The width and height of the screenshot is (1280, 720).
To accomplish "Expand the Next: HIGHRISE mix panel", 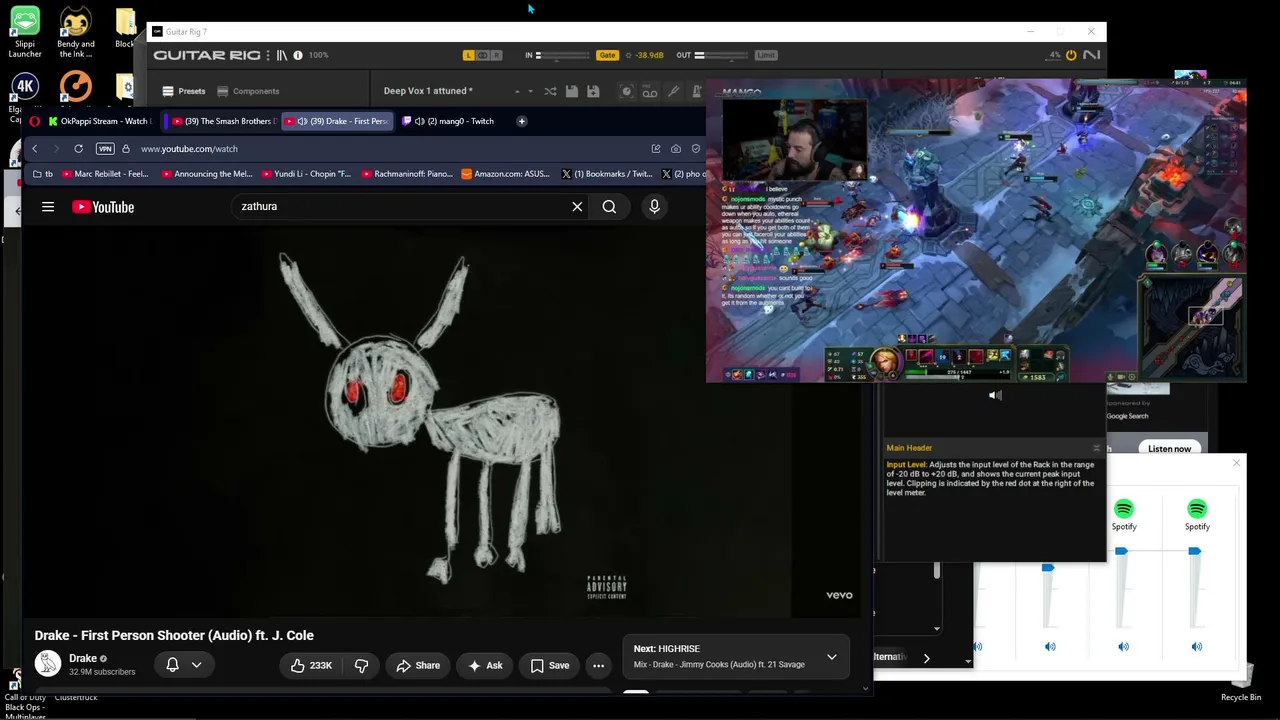I will pos(831,657).
